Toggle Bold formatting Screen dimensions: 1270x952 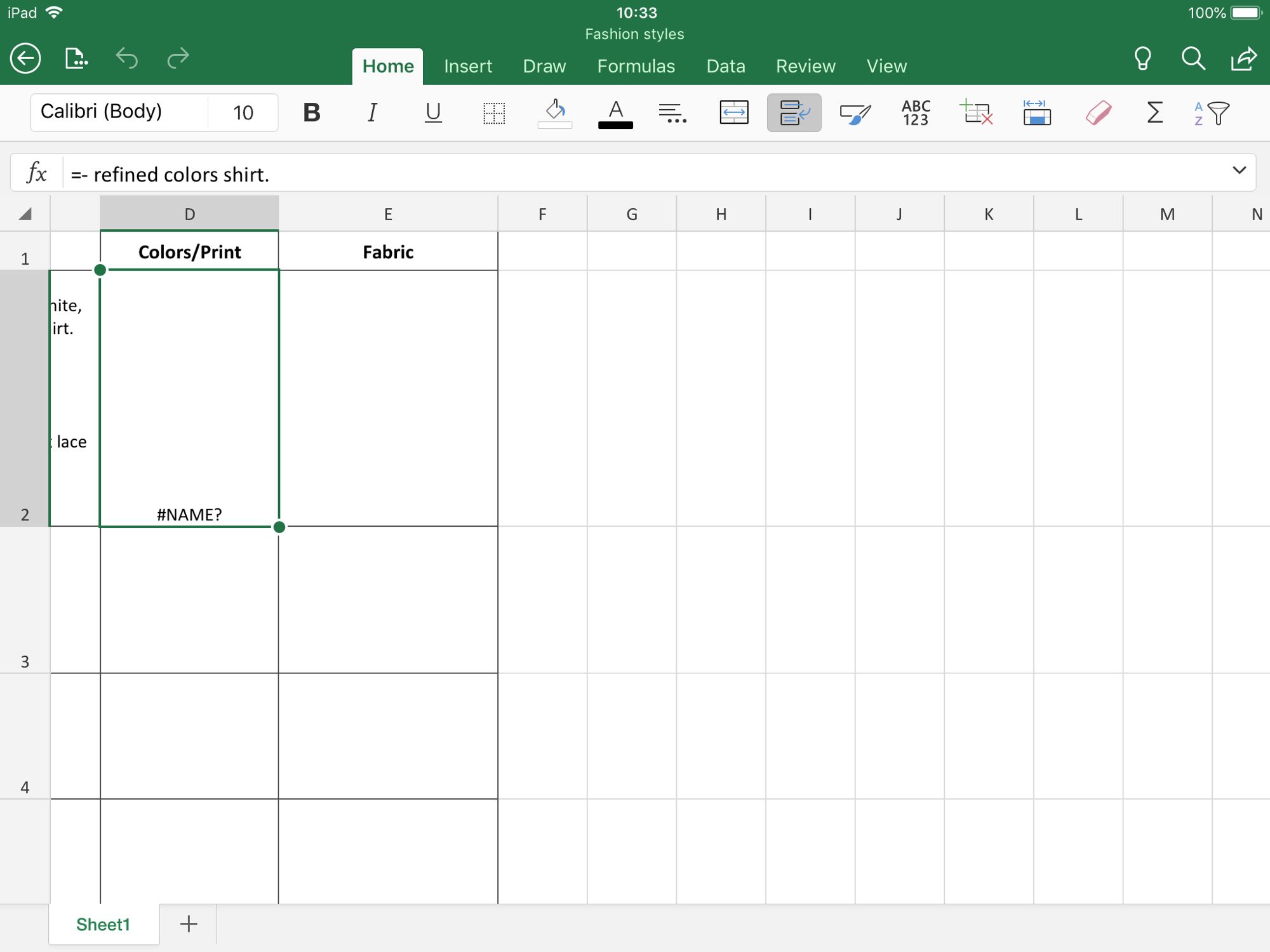(x=311, y=113)
